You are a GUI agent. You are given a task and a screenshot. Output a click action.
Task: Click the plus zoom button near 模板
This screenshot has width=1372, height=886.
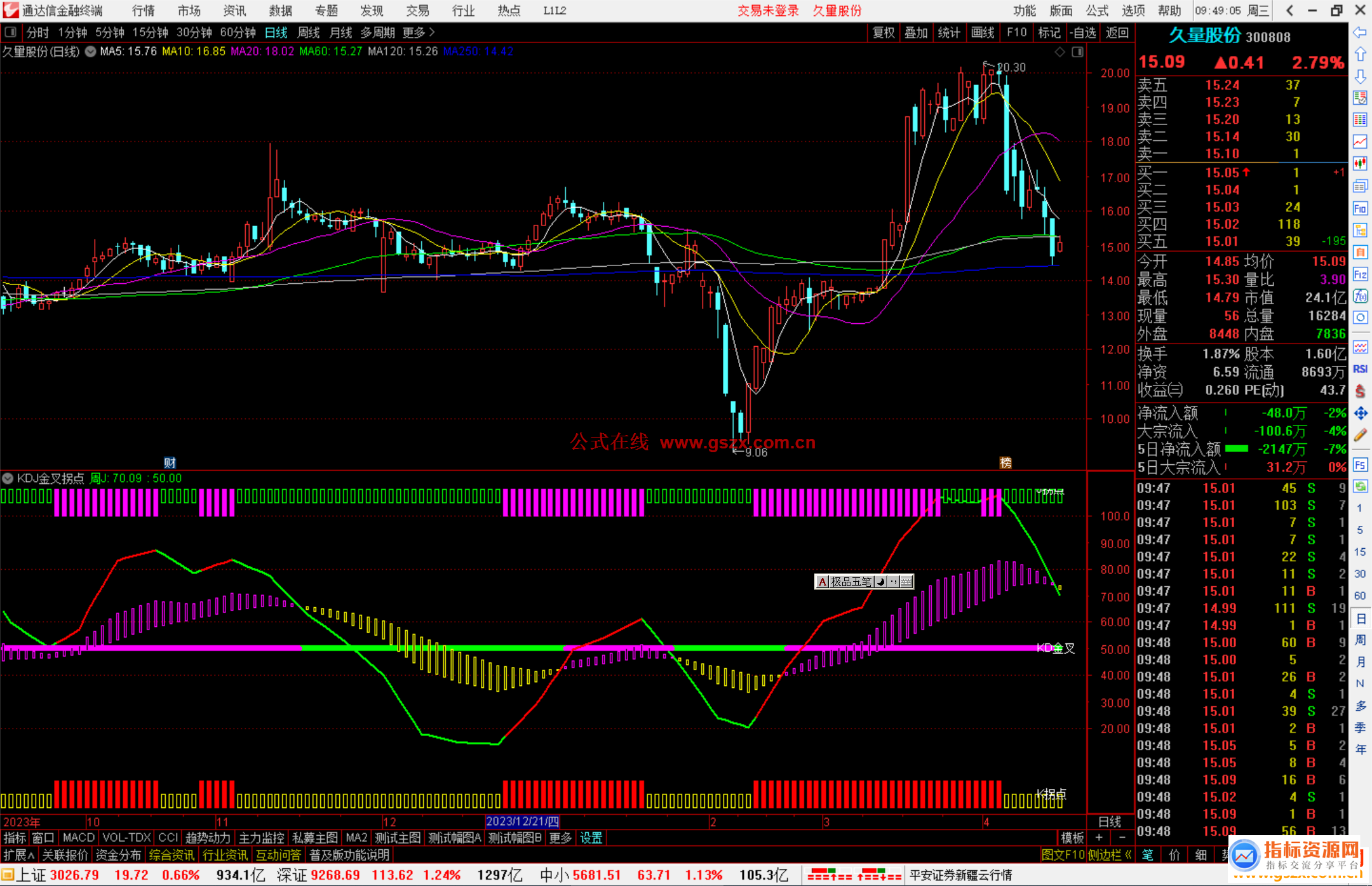1099,838
